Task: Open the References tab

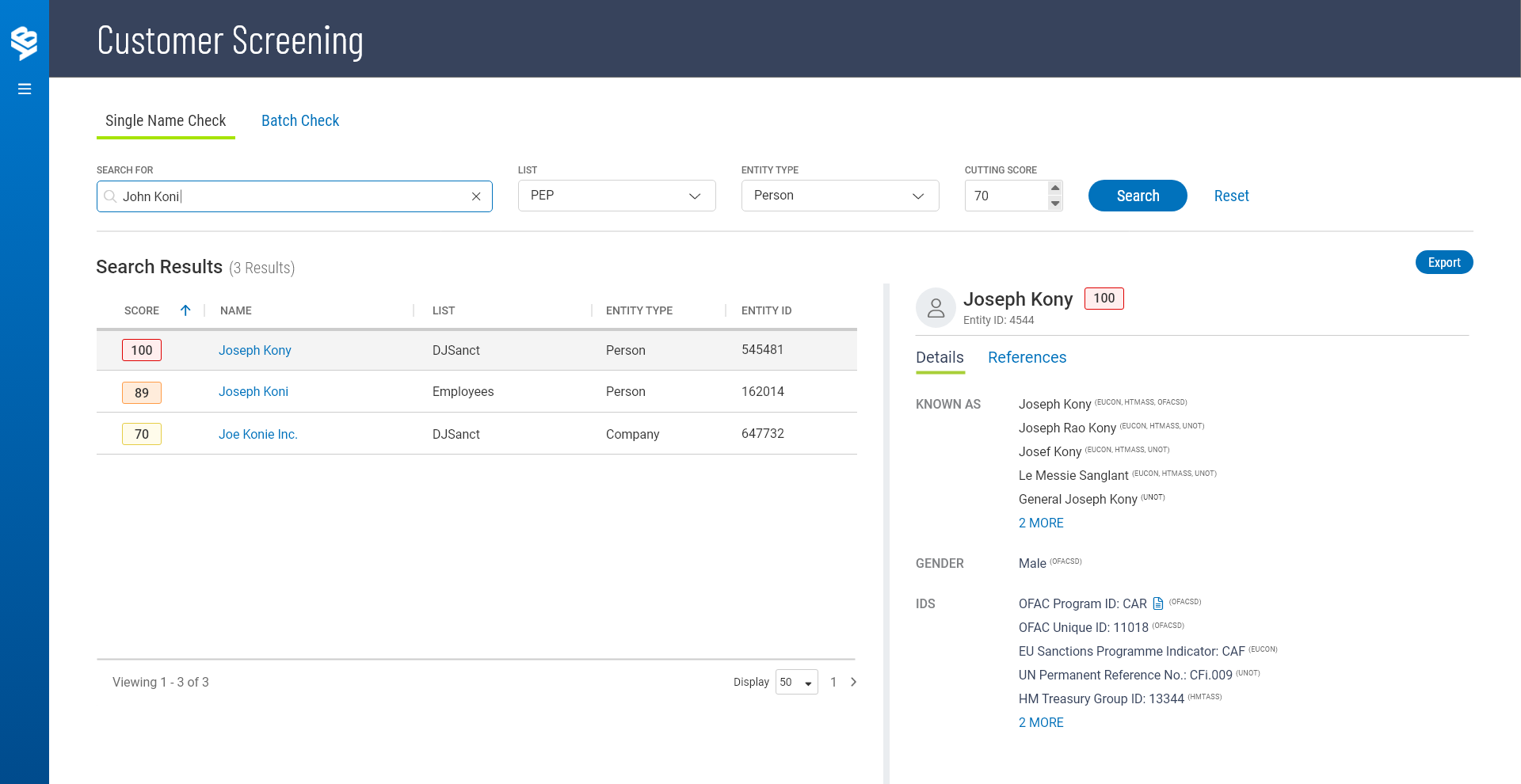Action: pyautogui.click(x=1027, y=357)
